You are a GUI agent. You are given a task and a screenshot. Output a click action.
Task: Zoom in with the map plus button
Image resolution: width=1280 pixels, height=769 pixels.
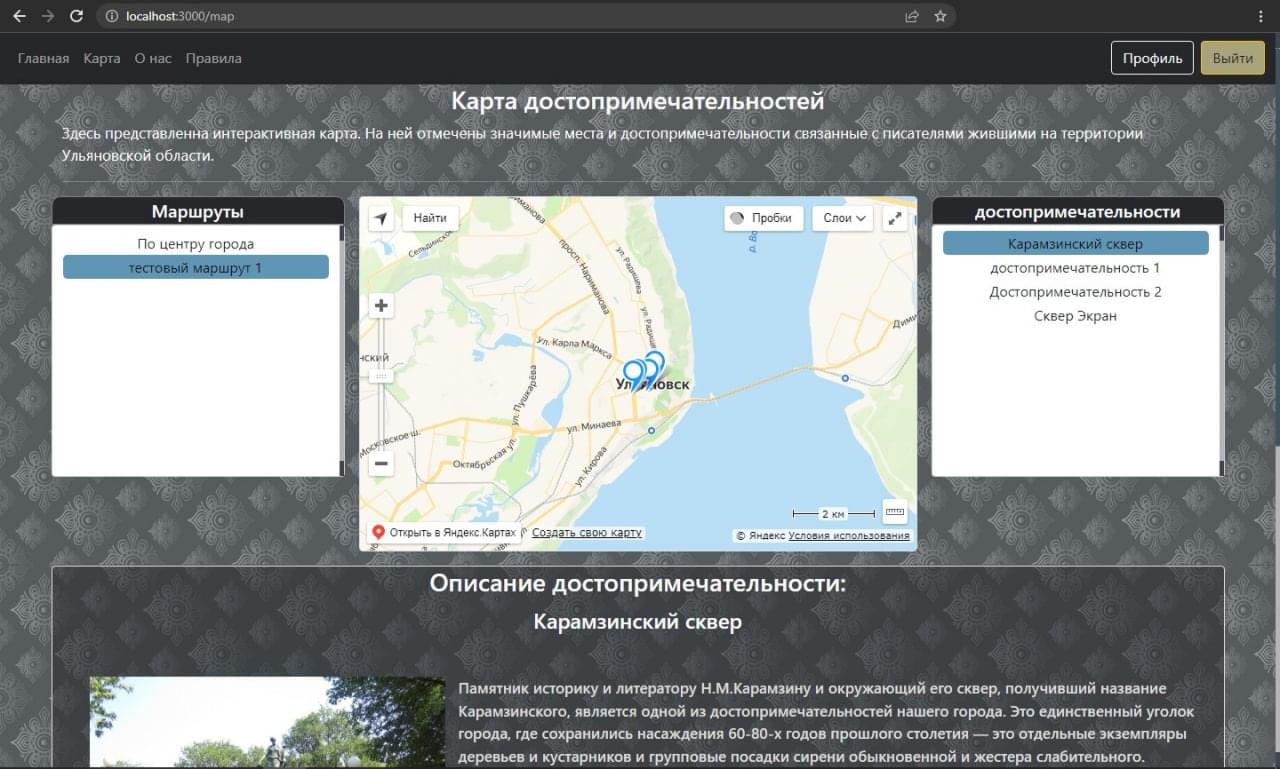(381, 306)
